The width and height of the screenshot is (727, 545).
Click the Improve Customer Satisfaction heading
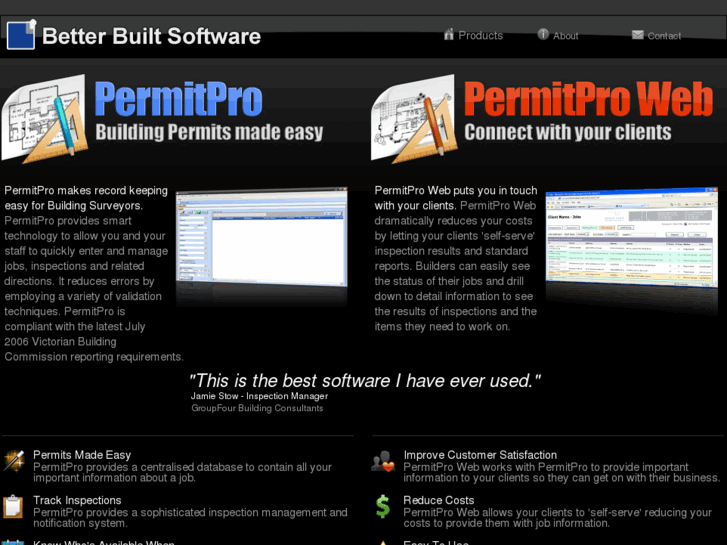[480, 455]
